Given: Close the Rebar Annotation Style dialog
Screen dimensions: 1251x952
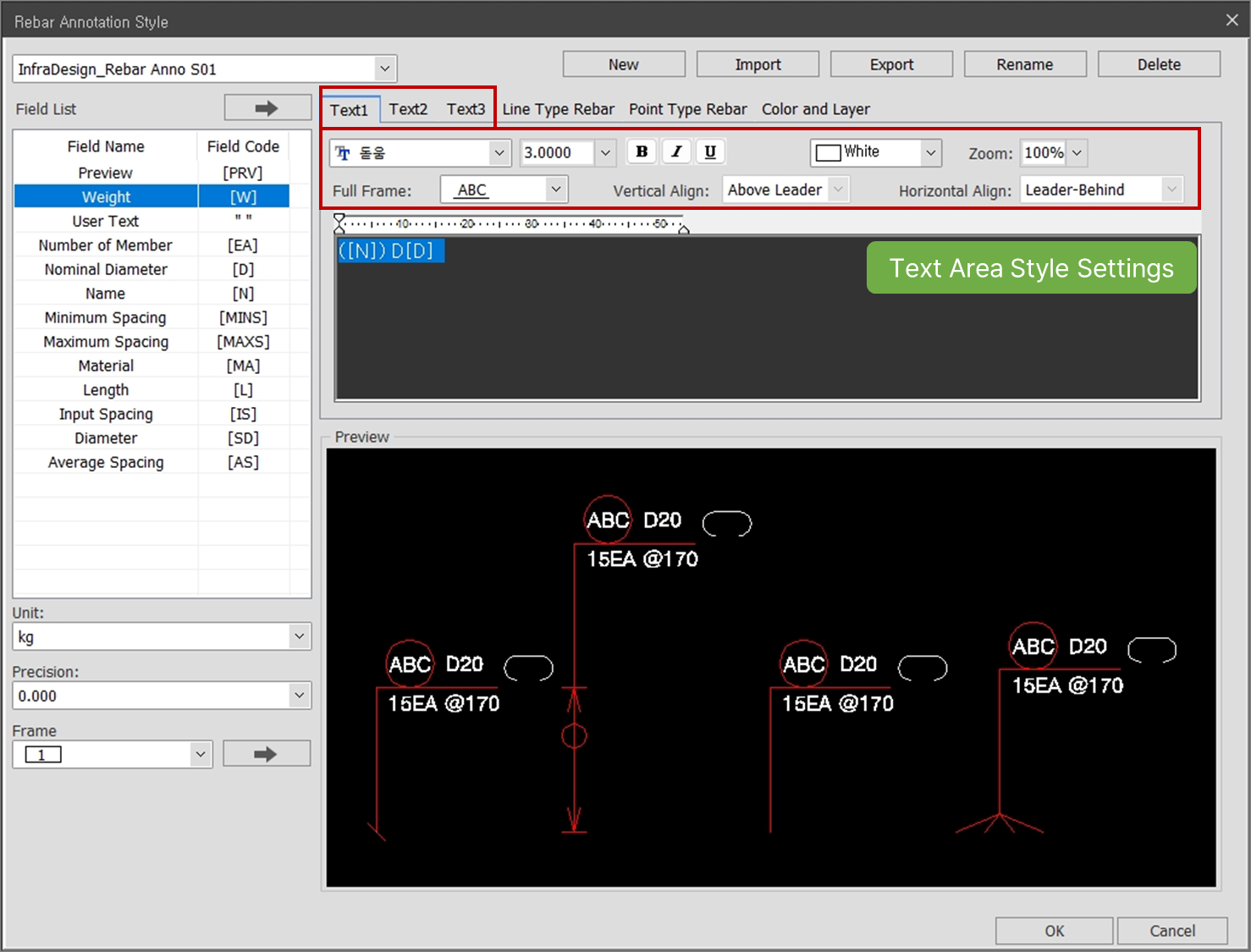Looking at the screenshot, I should click(1232, 20).
